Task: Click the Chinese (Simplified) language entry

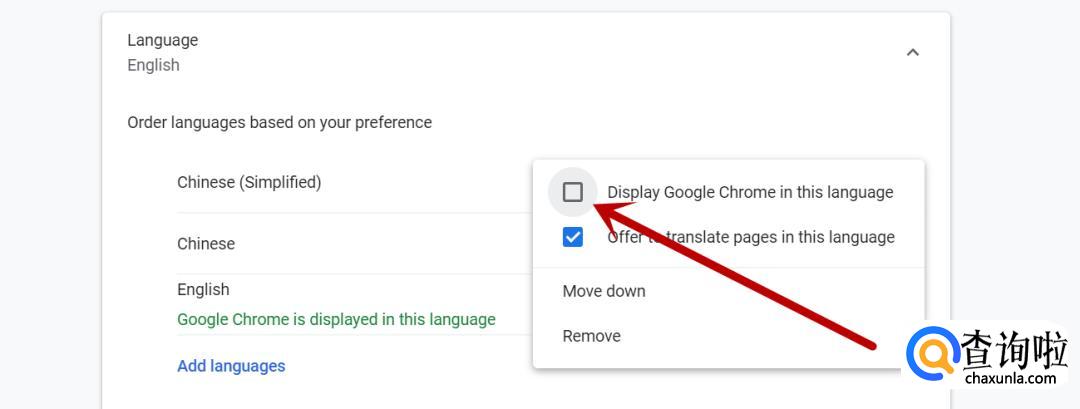Action: (249, 182)
